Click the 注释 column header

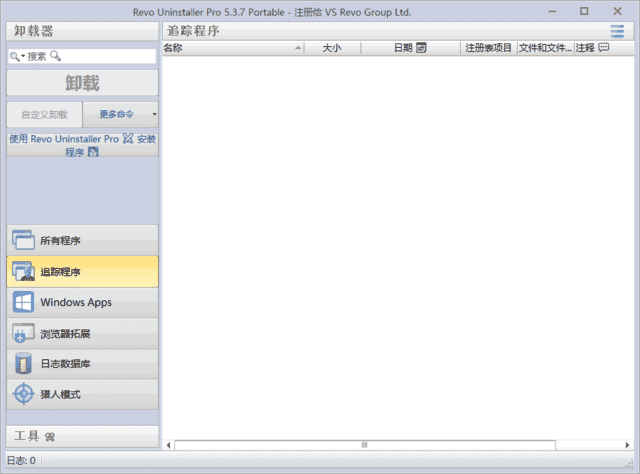pos(603,48)
